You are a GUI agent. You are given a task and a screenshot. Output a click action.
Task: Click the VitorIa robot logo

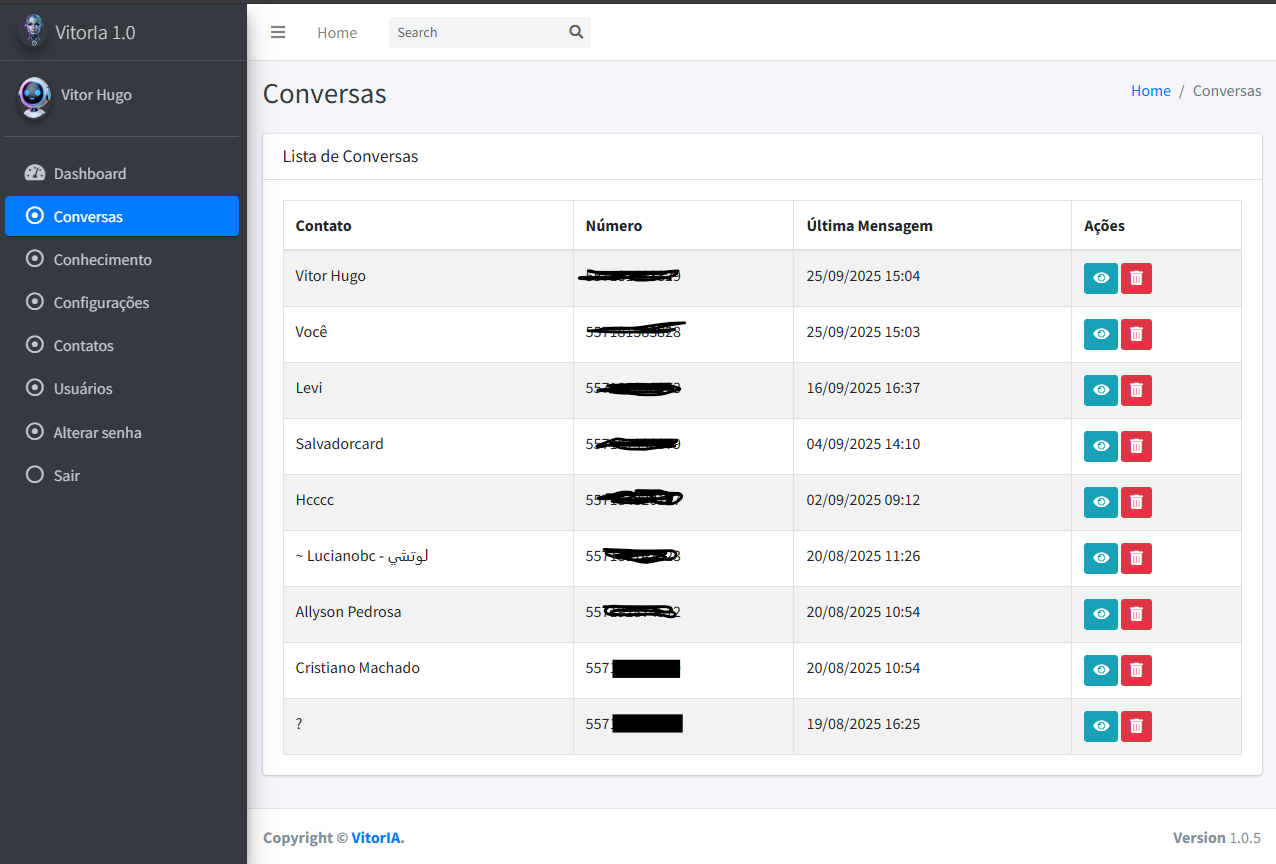tap(34, 31)
